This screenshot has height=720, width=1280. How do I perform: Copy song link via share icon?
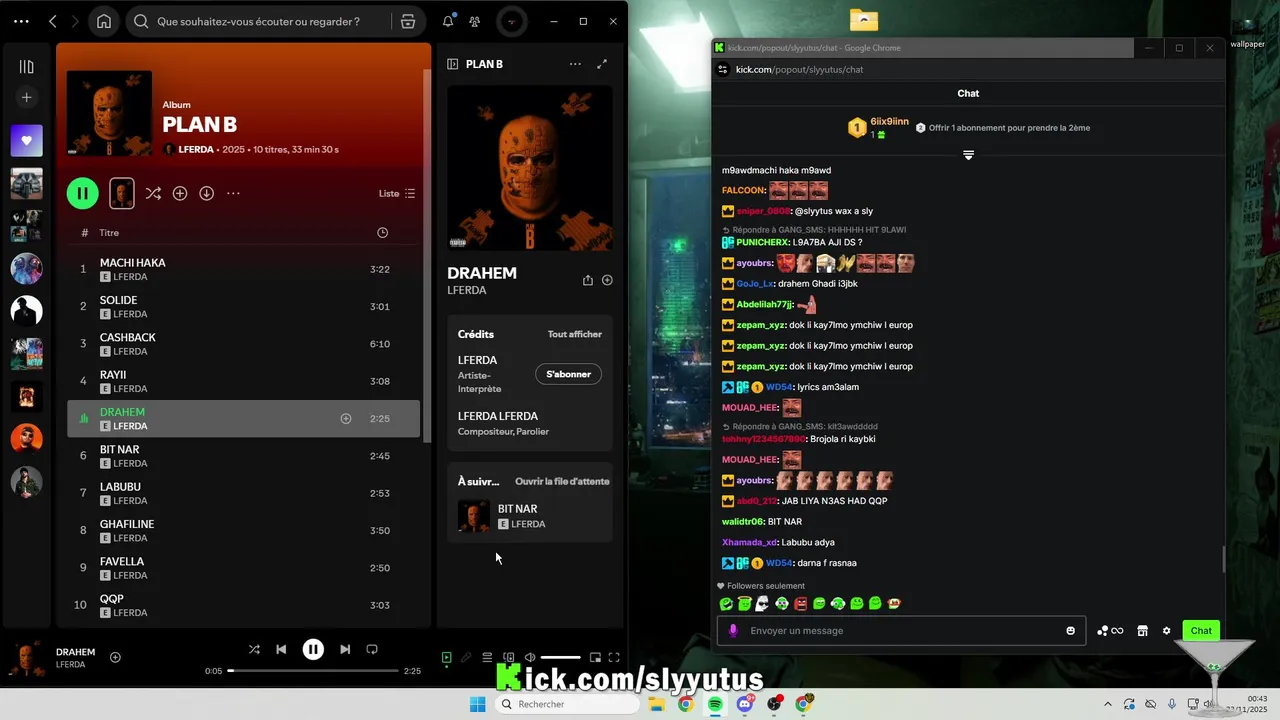coord(588,280)
